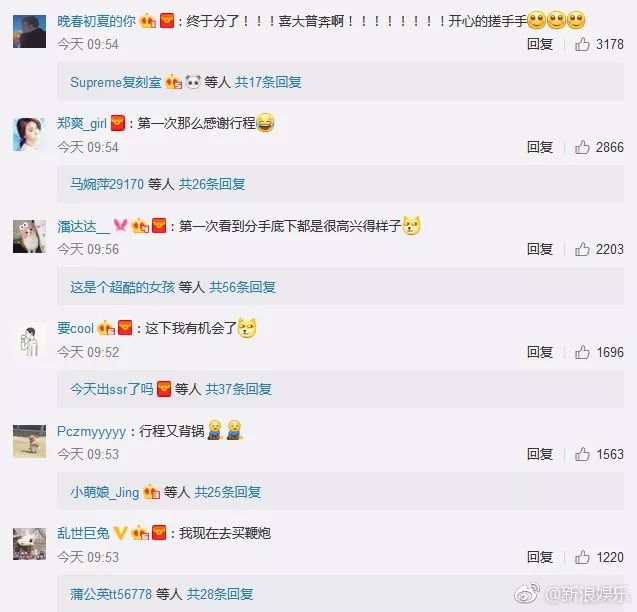Click 潘达达__'s avatar thumbnail
Image resolution: width=637 pixels, height=612 pixels.
pos(29,237)
